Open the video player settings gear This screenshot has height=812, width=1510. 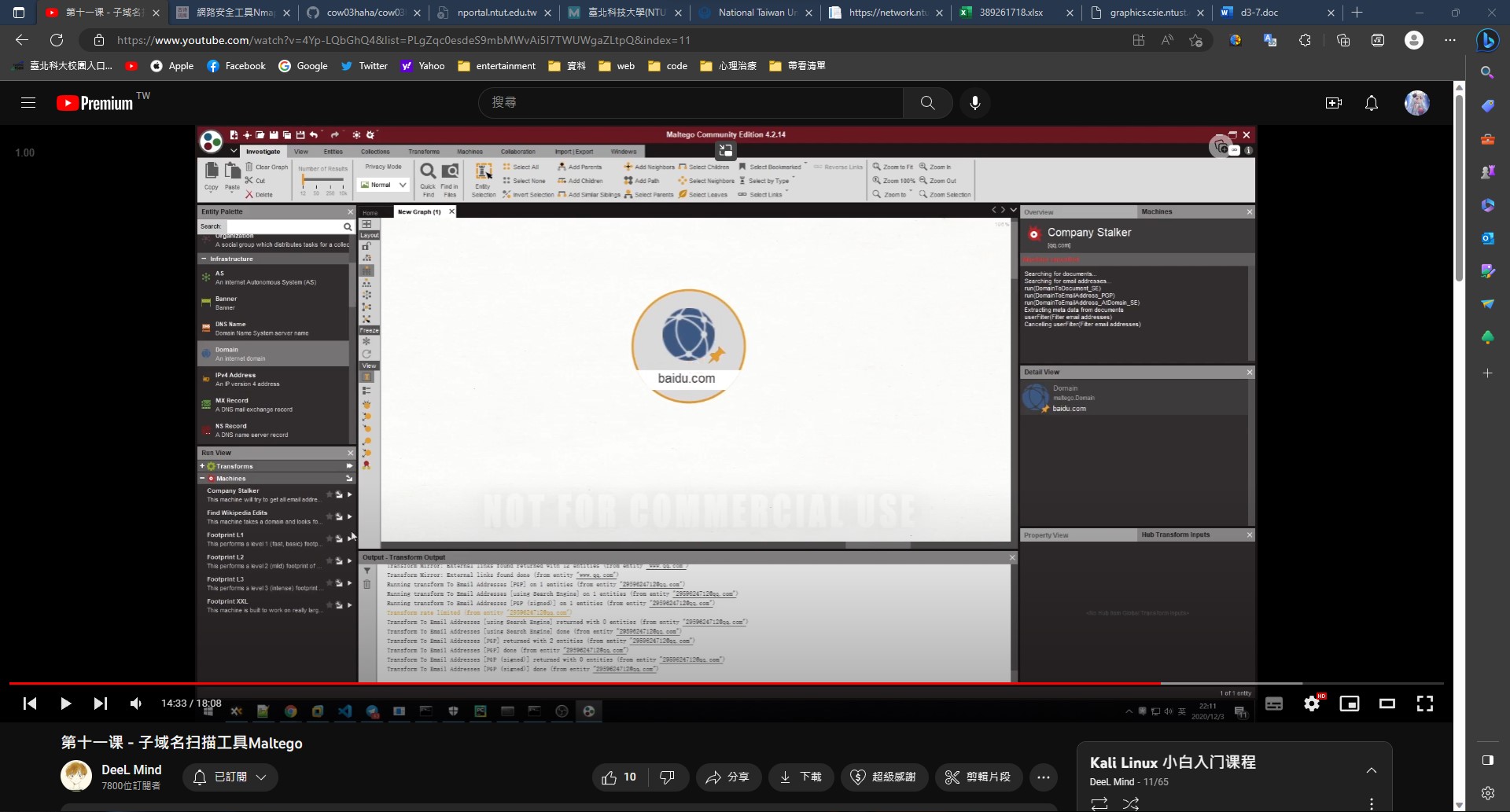tap(1312, 704)
